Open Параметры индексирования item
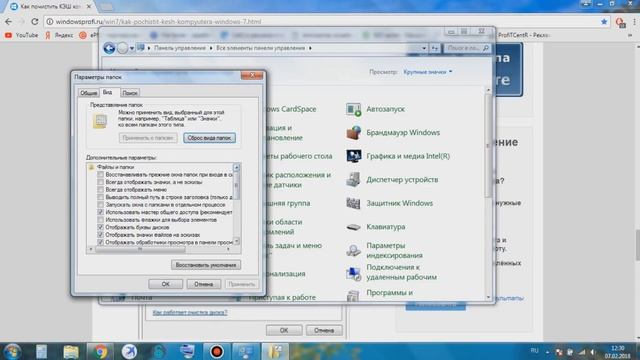 pyautogui.click(x=384, y=250)
